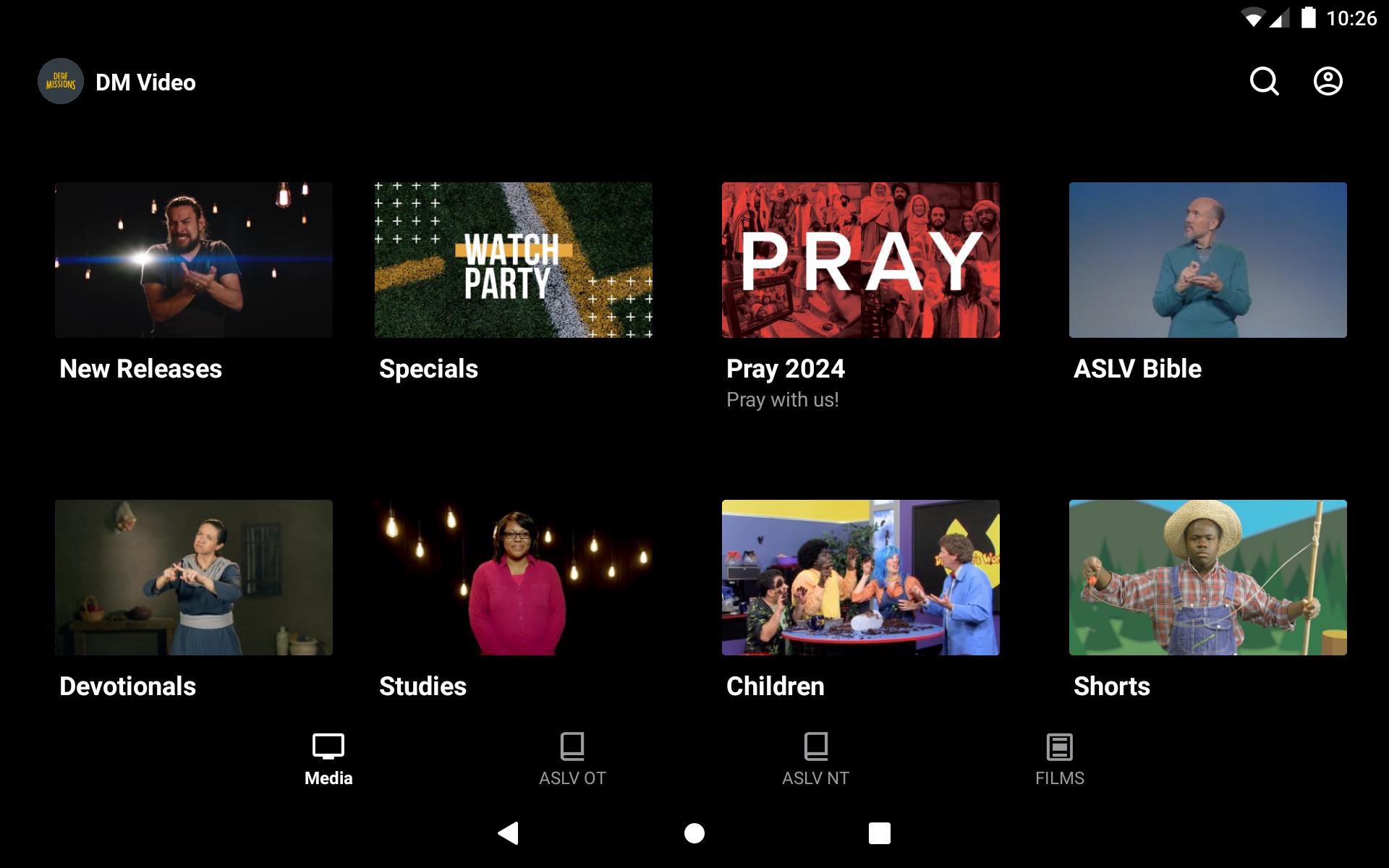Open the red PRAY thumbnail
This screenshot has height=868, width=1389.
[x=860, y=260]
